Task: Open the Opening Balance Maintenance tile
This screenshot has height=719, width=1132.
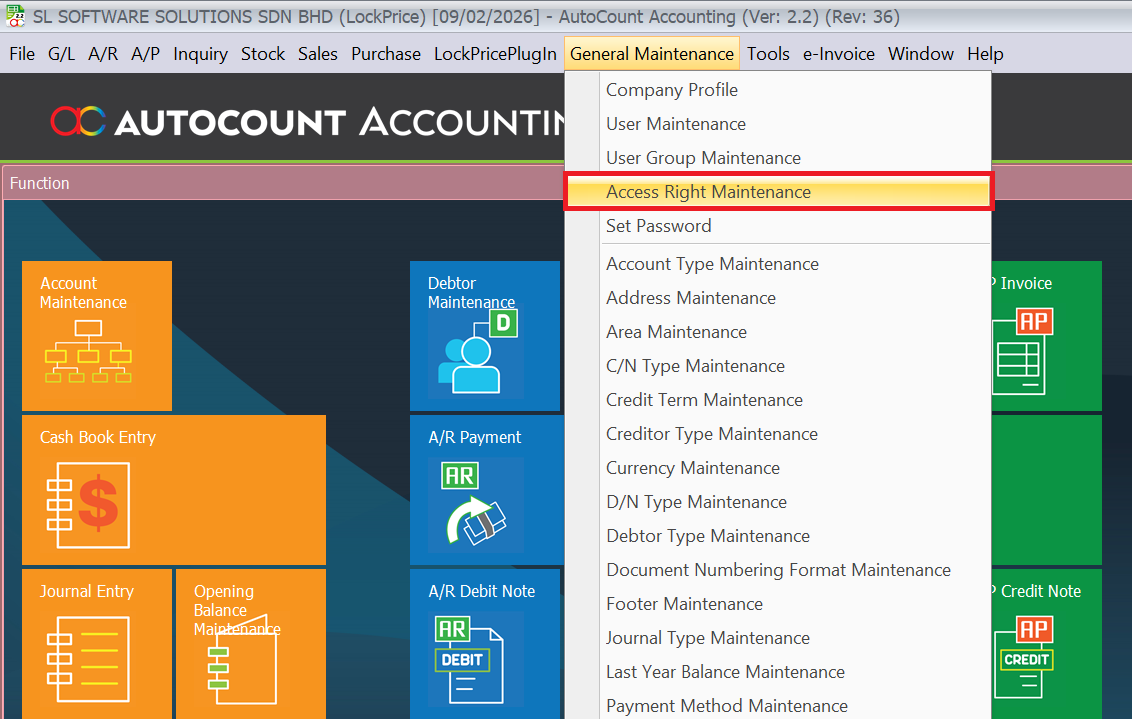Action: (x=250, y=643)
